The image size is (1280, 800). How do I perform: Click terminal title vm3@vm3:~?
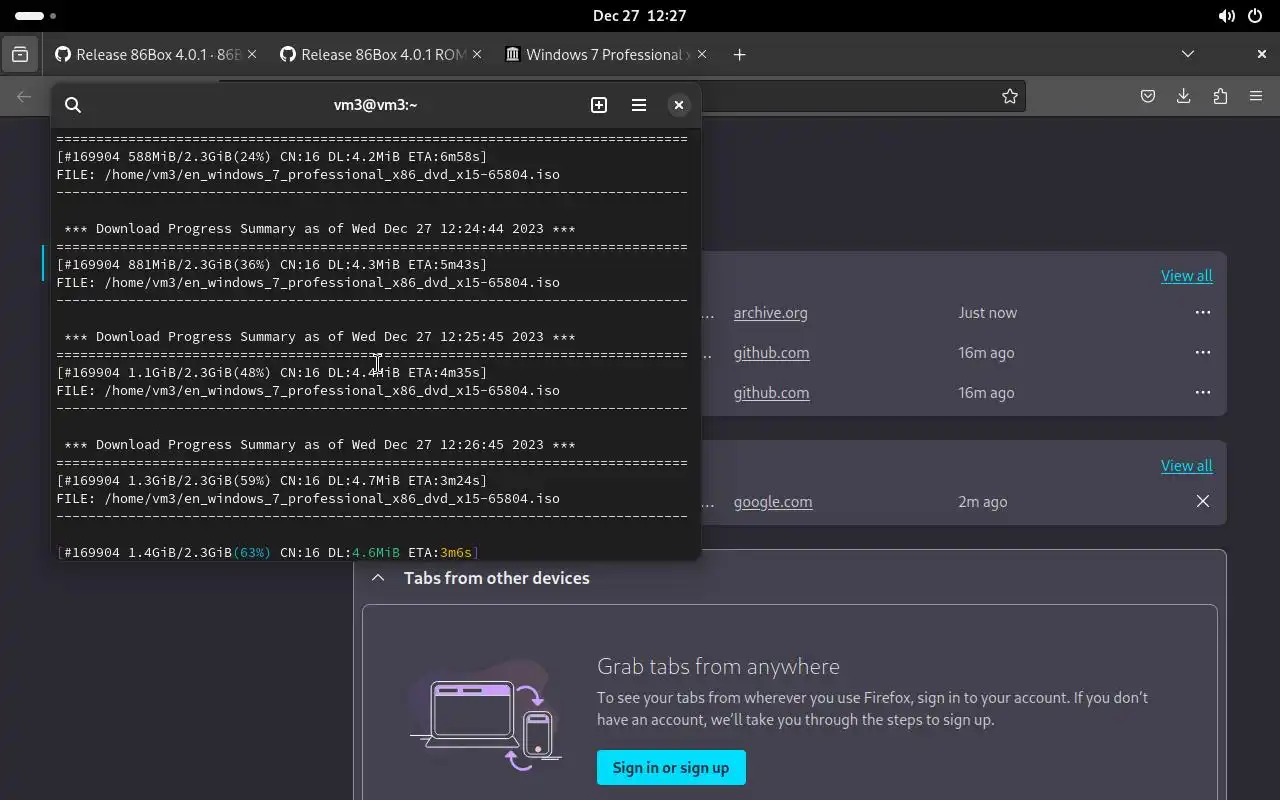[375, 105]
